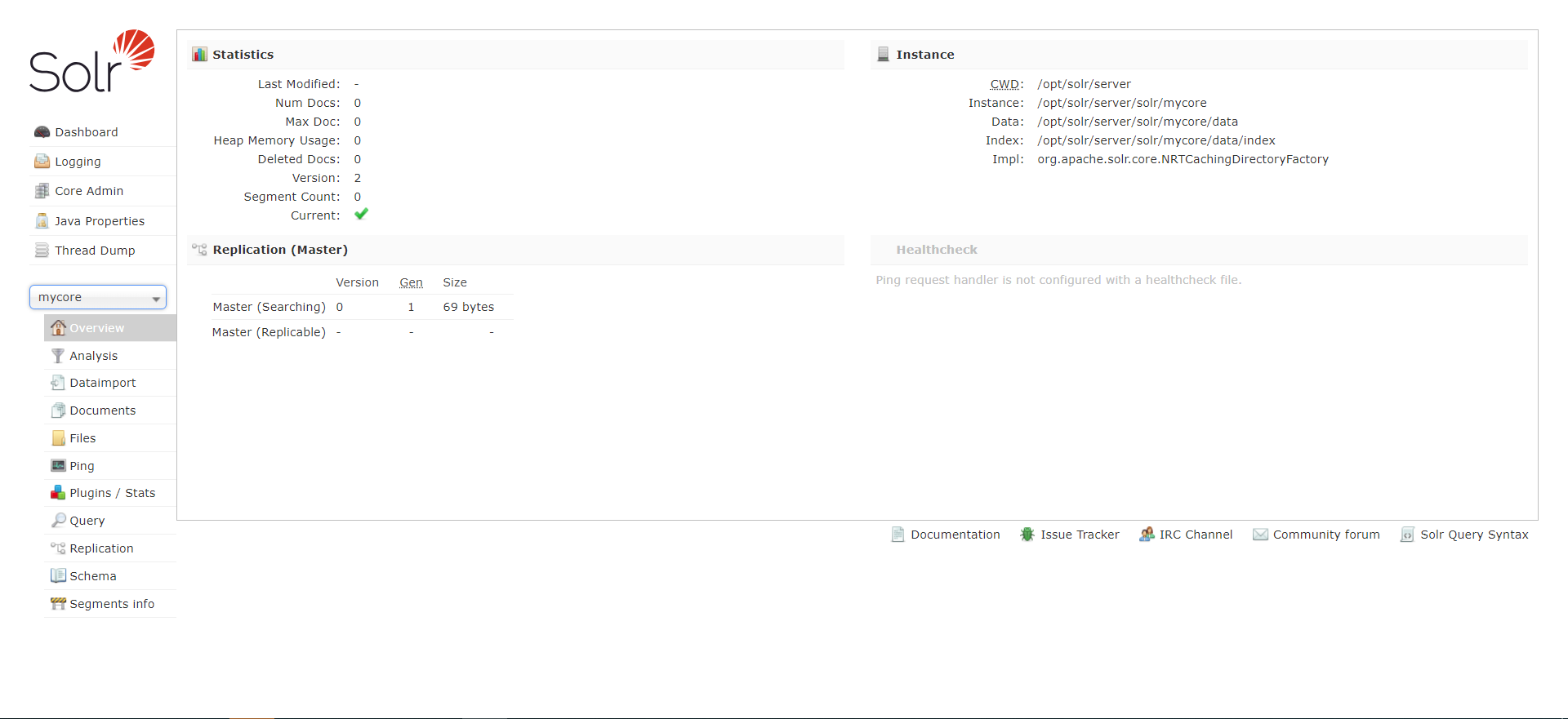Click the Community forum envelope icon
Image resolution: width=1568 pixels, height=719 pixels.
coord(1260,535)
